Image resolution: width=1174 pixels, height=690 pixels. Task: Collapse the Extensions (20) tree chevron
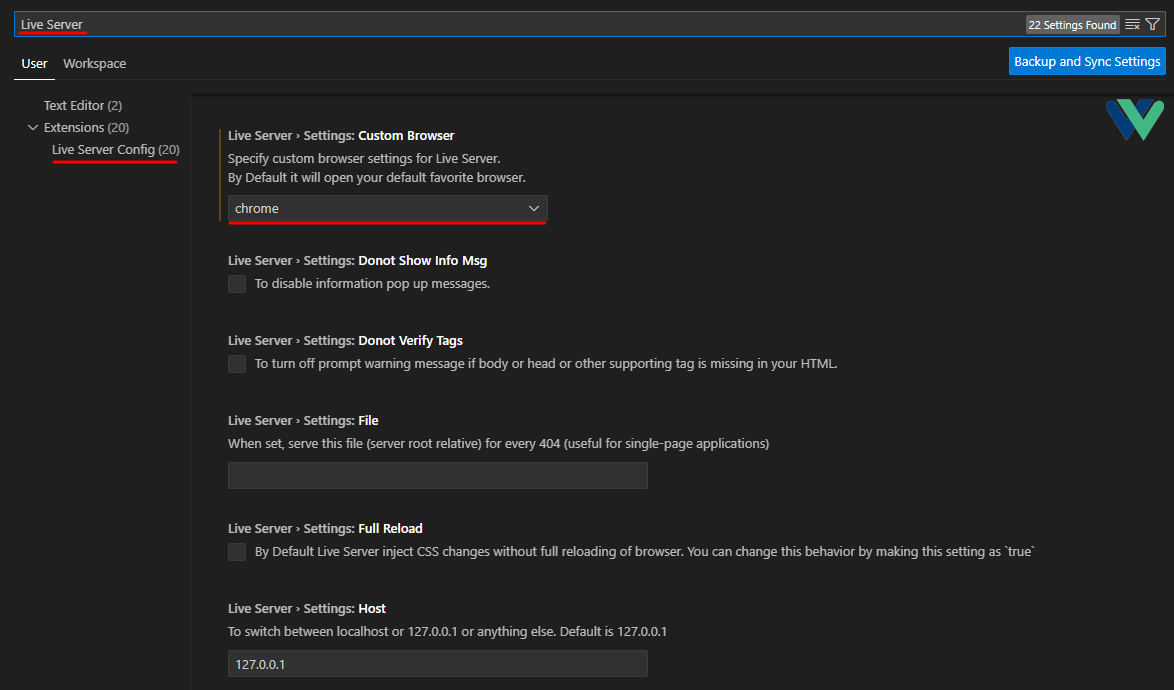pyautogui.click(x=33, y=127)
